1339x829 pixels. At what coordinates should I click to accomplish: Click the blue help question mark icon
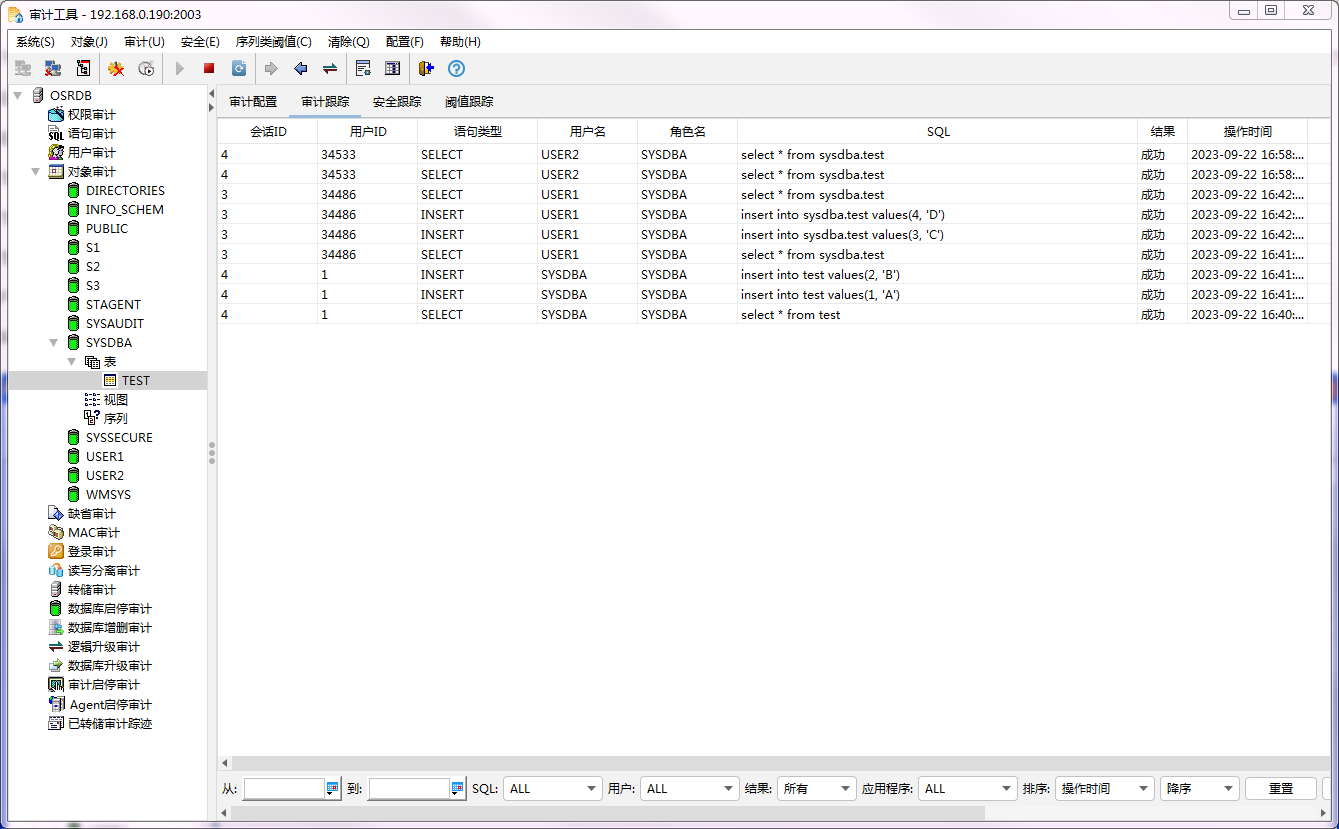click(x=456, y=69)
